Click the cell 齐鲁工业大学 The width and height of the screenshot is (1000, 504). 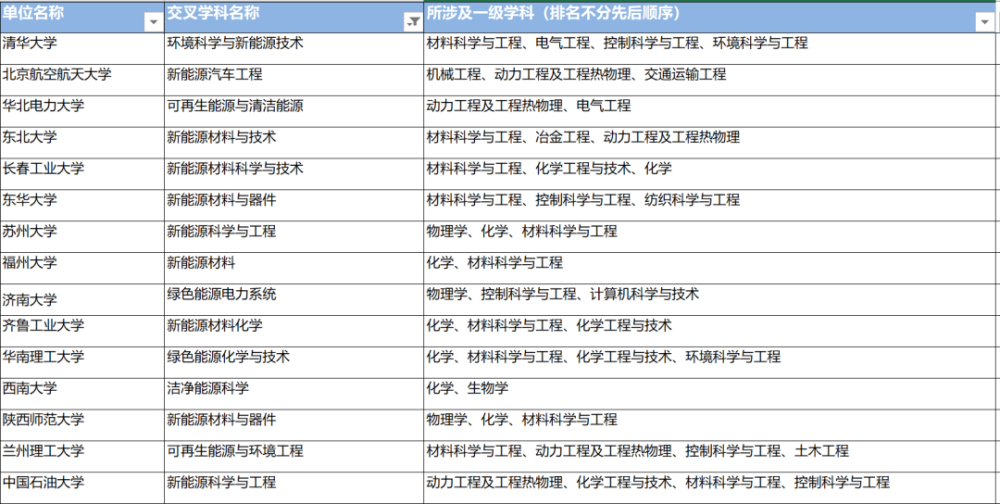pos(82,330)
